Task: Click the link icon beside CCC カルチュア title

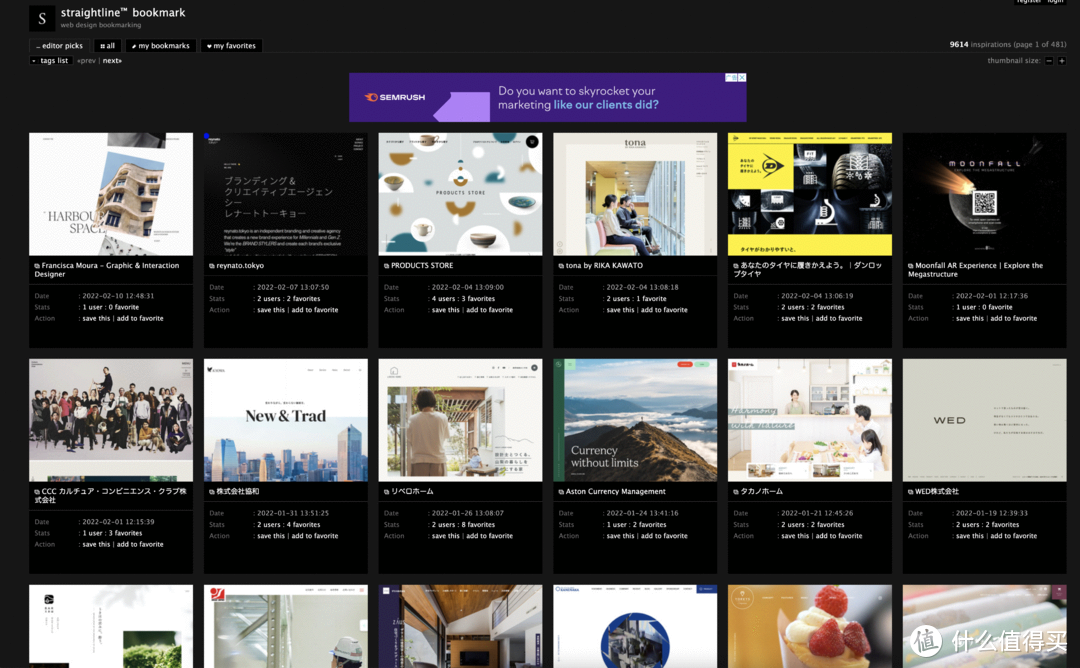Action: click(x=37, y=492)
